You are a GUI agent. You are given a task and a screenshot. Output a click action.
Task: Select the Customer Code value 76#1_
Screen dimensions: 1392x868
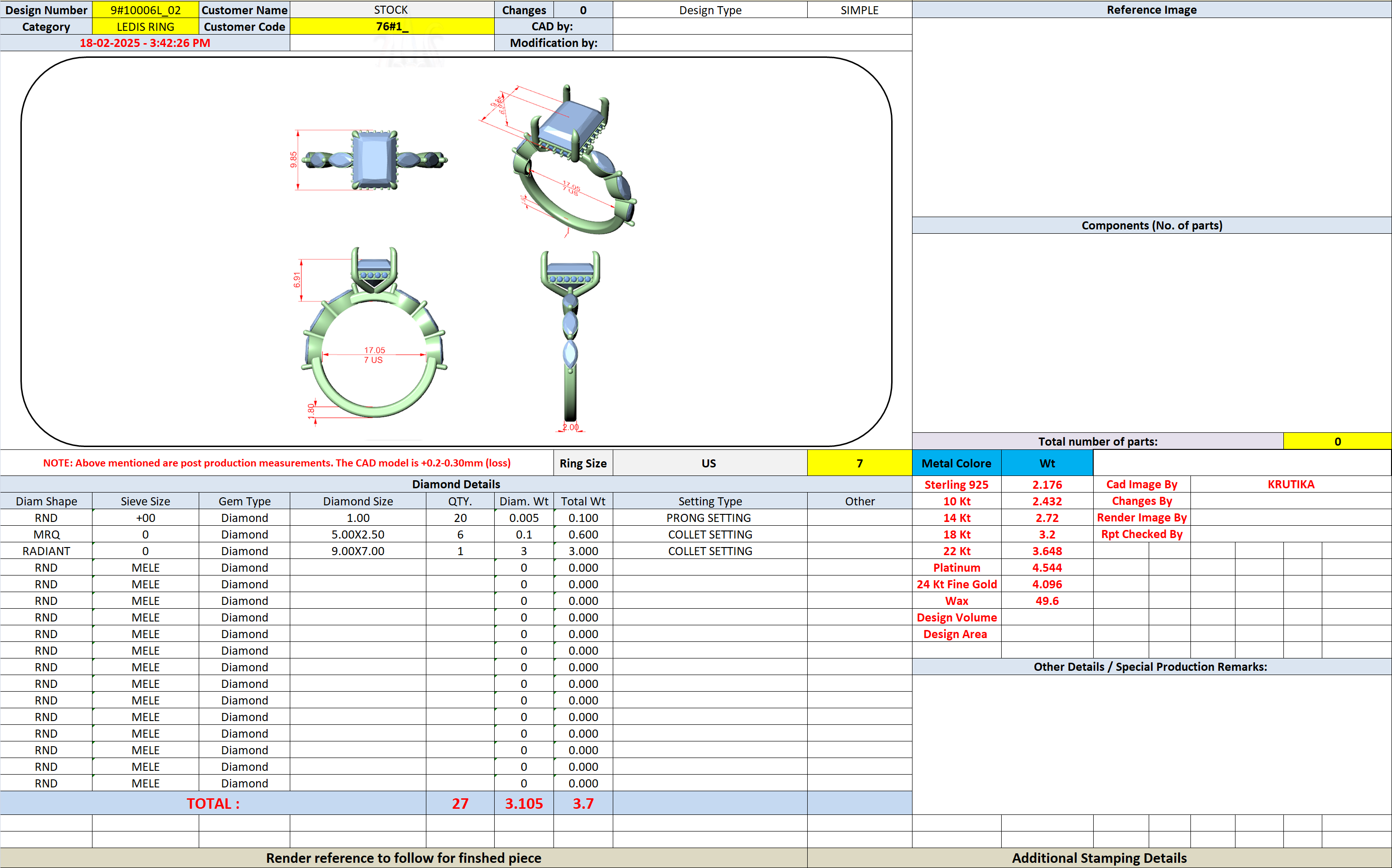click(x=392, y=27)
